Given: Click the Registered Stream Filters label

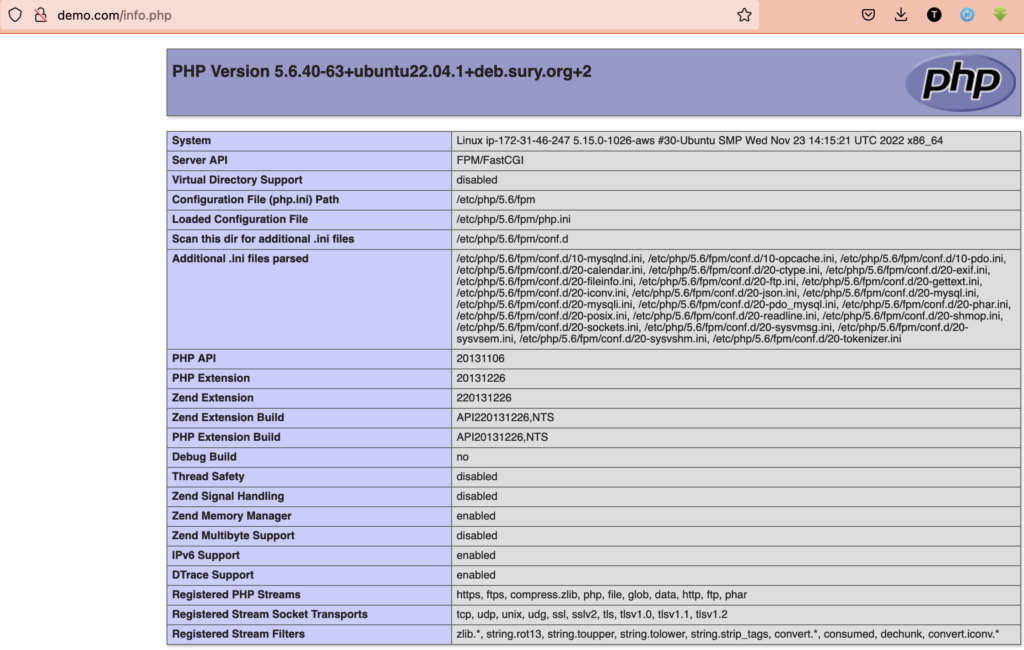Looking at the screenshot, I should pos(238,634).
